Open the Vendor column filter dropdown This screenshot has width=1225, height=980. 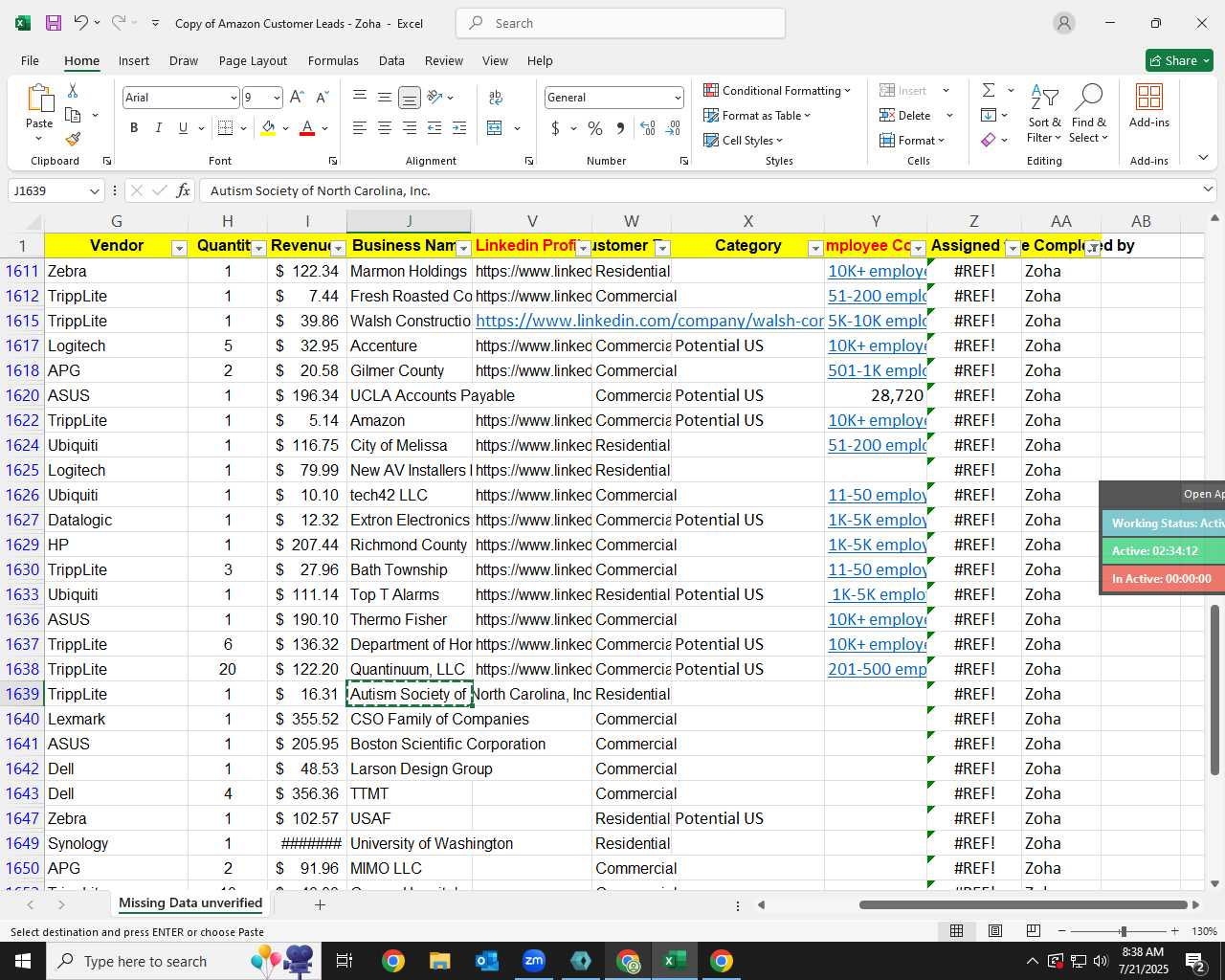tap(179, 249)
